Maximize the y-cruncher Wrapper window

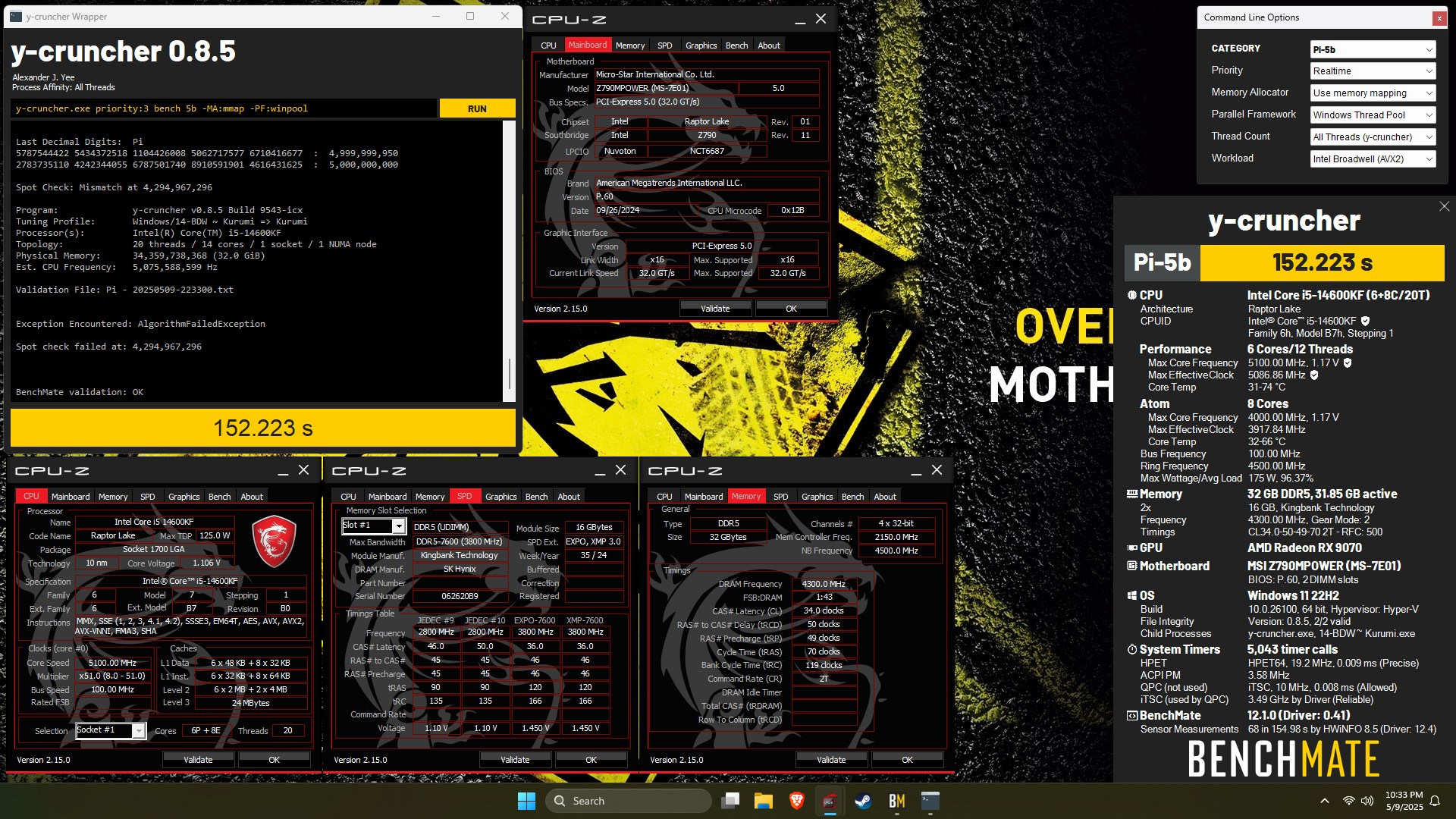(x=470, y=16)
